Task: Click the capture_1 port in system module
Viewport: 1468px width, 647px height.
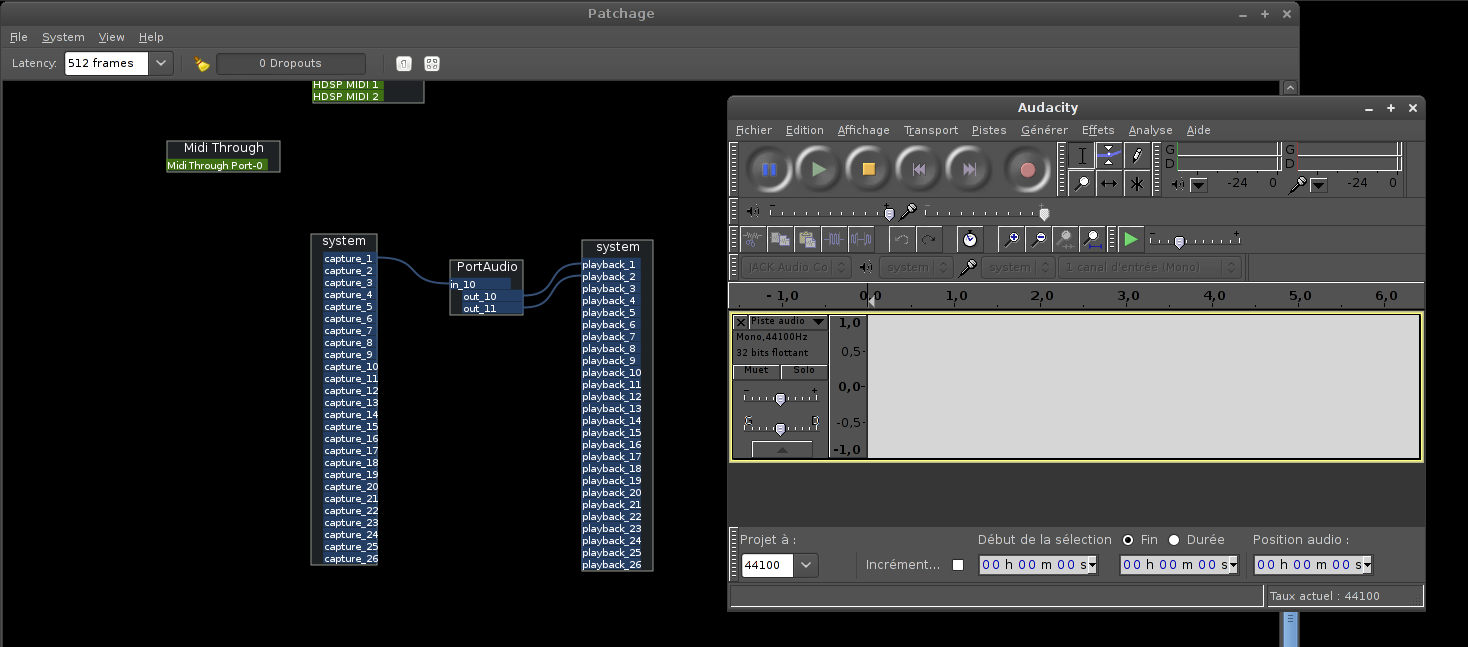Action: pyautogui.click(x=348, y=259)
